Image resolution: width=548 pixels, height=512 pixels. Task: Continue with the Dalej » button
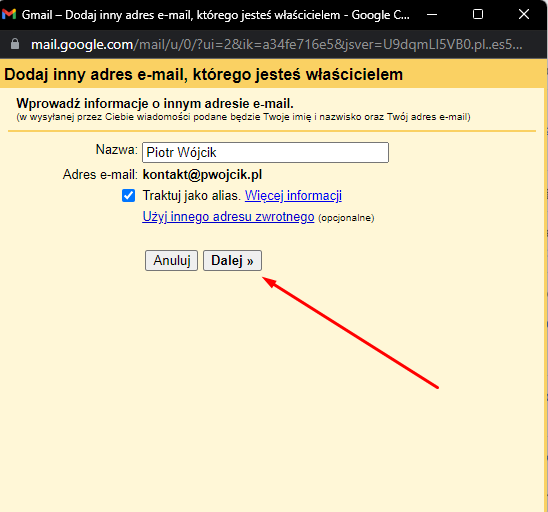point(232,260)
